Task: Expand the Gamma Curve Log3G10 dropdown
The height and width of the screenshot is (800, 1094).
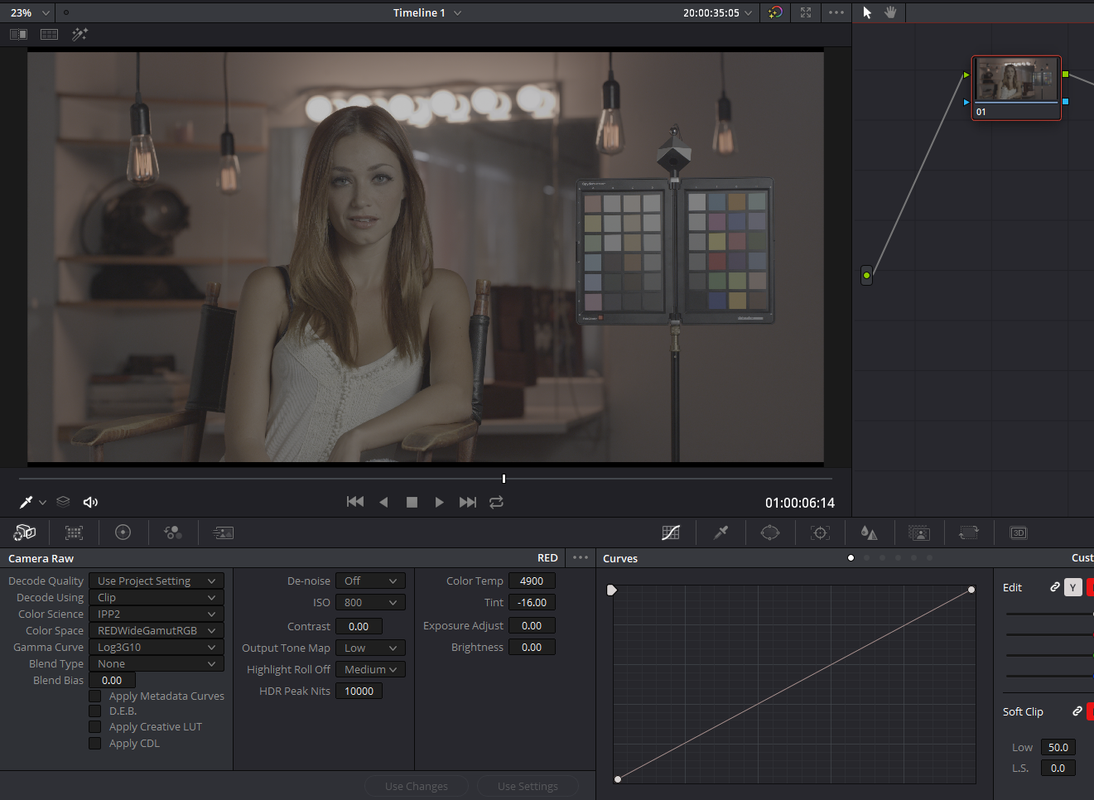Action: 156,647
